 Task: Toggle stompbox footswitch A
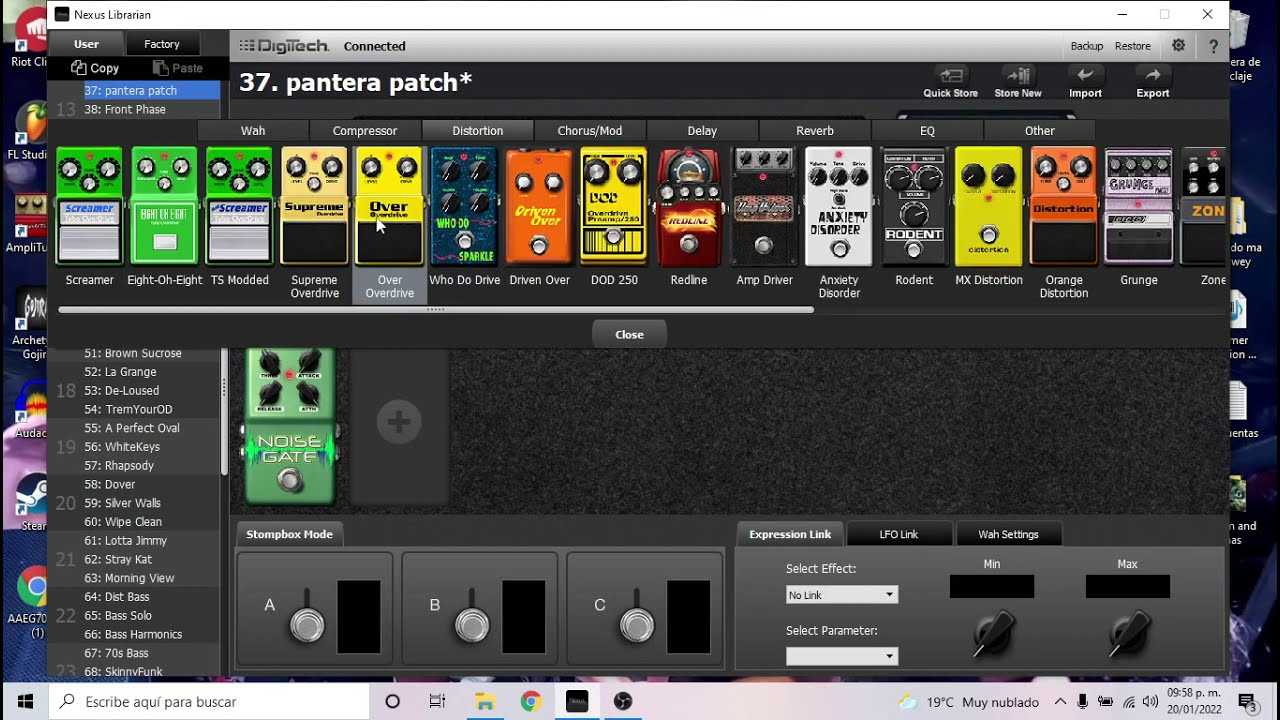coord(308,625)
